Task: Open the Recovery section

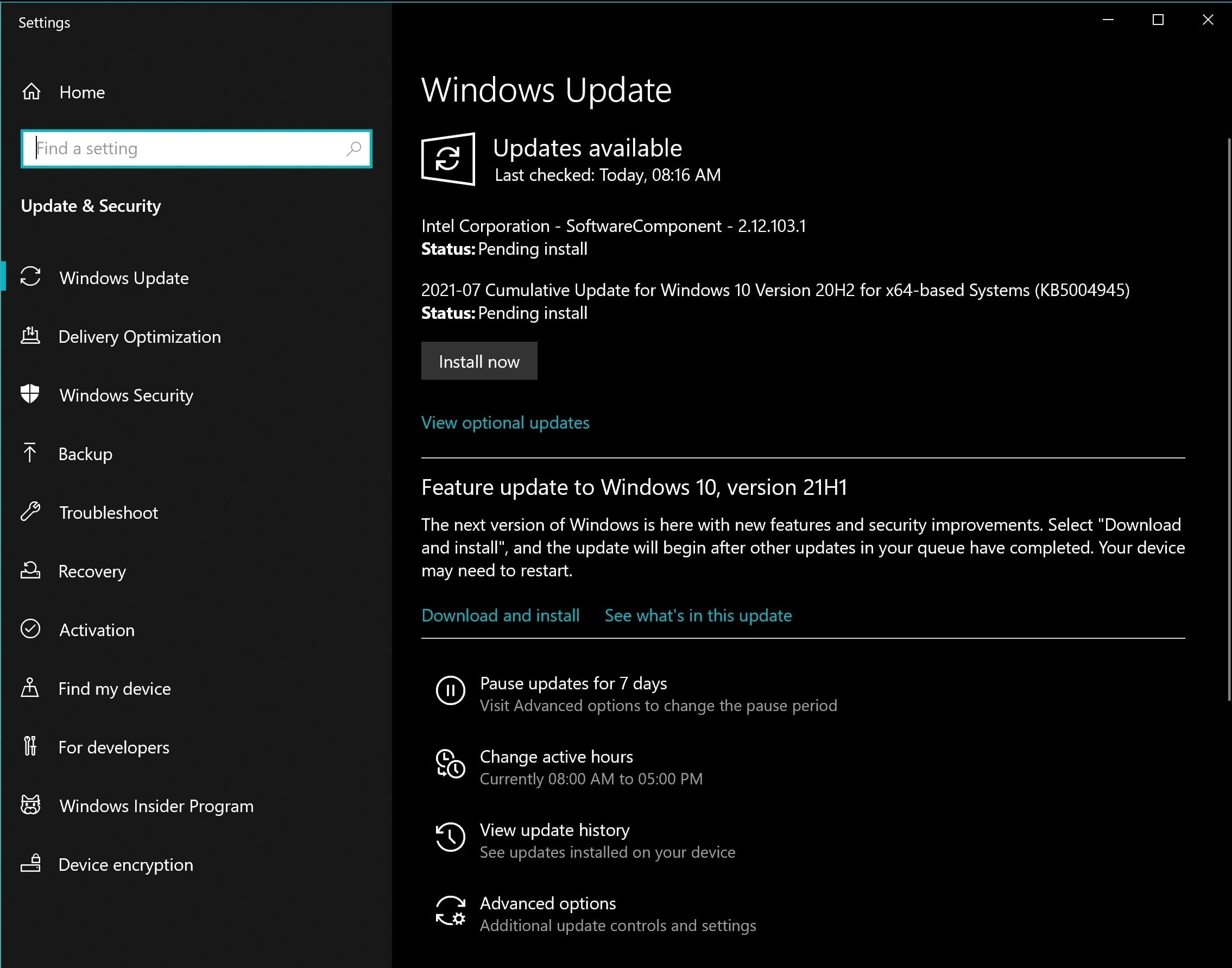Action: (92, 571)
